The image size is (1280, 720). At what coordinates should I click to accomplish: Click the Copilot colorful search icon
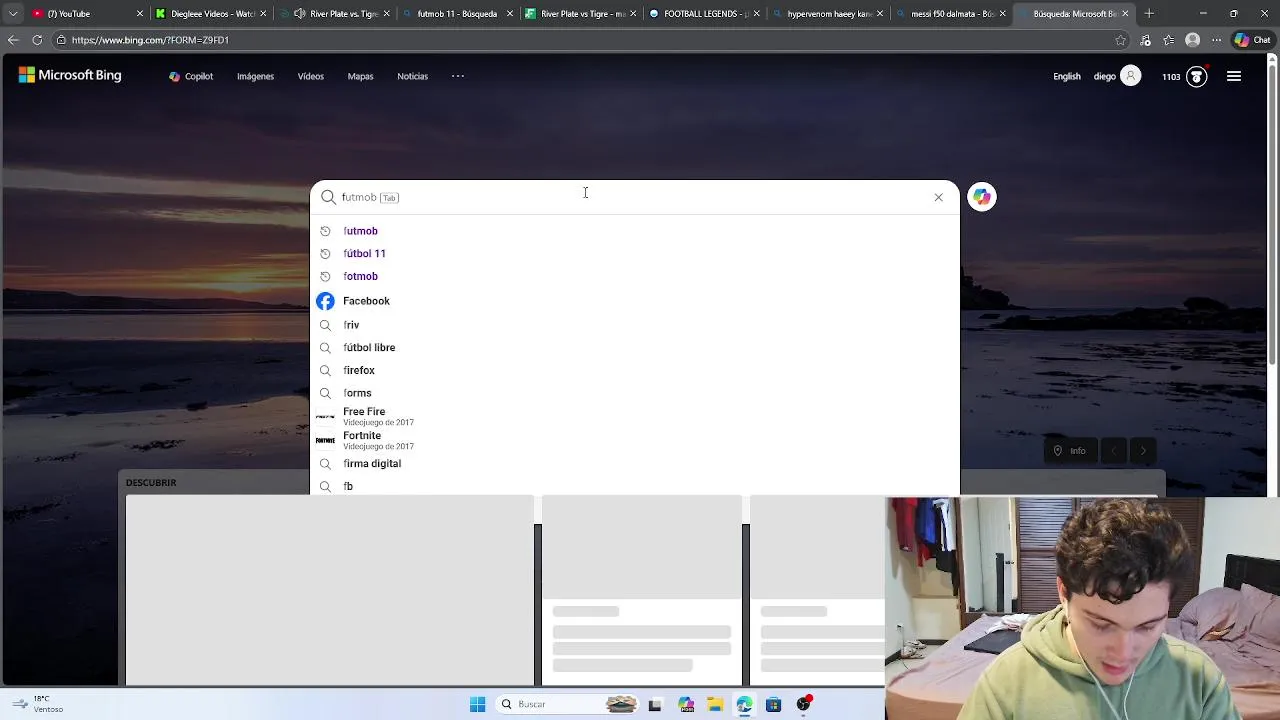click(981, 197)
